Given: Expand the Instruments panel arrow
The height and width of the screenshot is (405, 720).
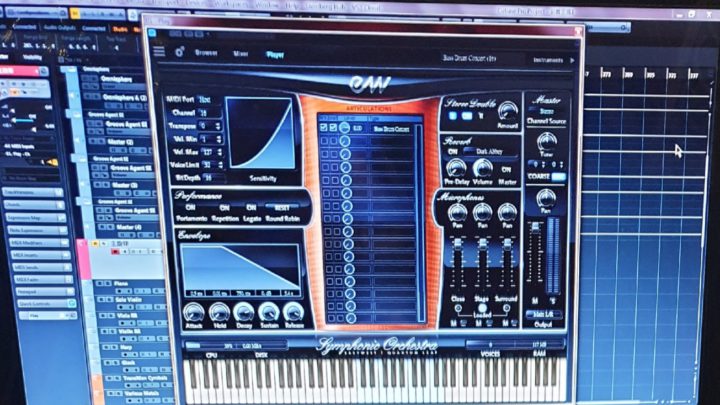Looking at the screenshot, I should click(570, 59).
